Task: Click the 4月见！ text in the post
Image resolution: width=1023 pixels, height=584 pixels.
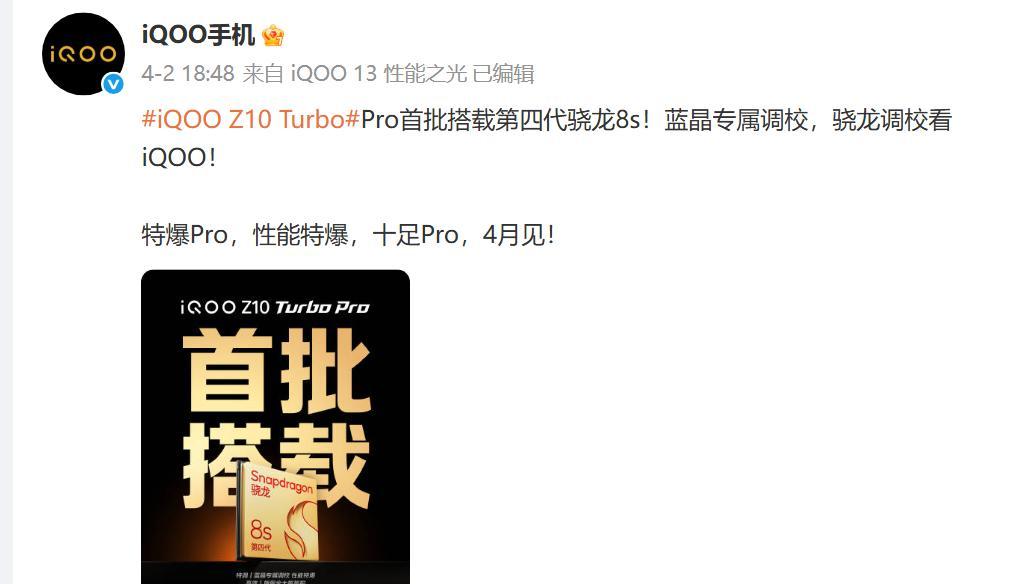Action: tap(519, 235)
